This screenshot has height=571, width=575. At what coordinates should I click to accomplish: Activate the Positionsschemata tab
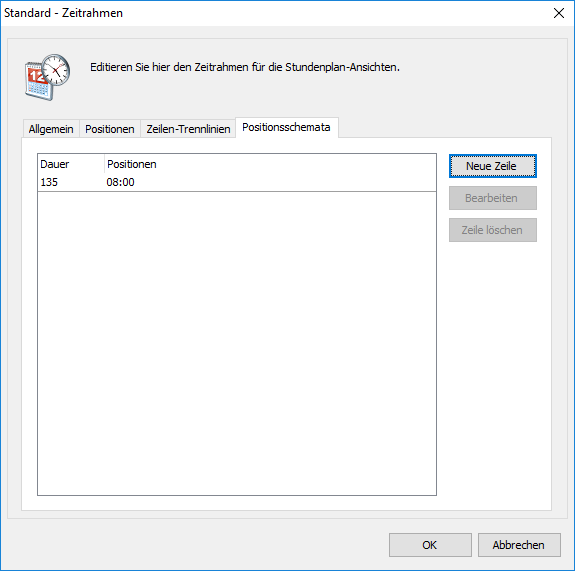286,128
